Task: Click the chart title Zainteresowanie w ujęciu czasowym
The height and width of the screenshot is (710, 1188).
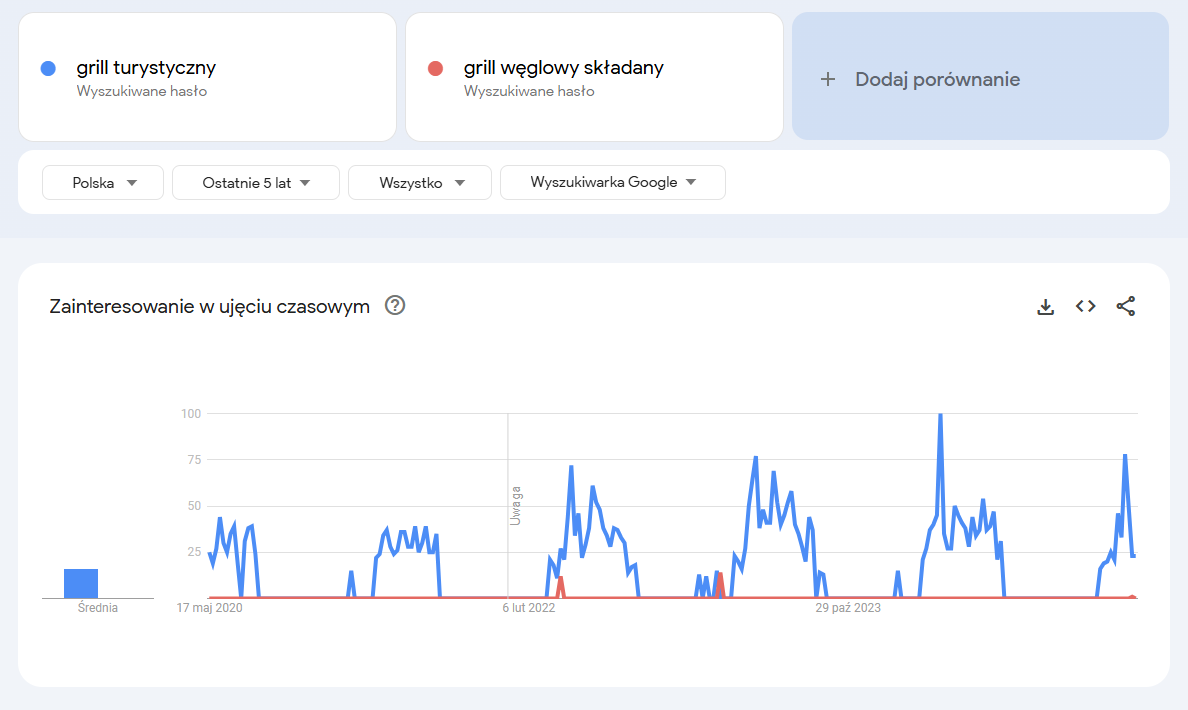Action: tap(210, 307)
